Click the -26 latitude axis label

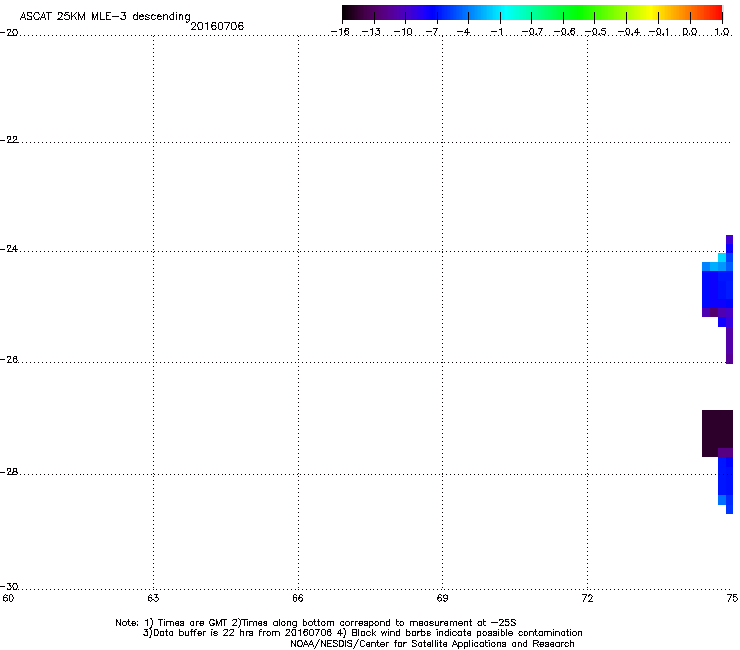(x=9, y=360)
